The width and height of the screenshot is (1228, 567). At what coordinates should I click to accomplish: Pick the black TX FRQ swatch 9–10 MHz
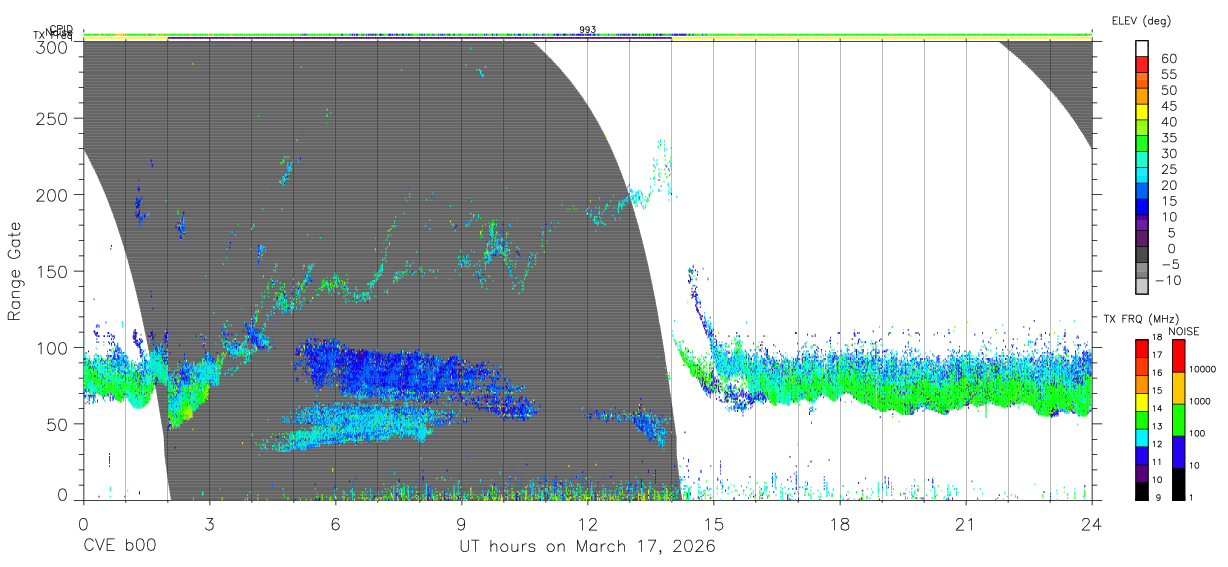pos(1140,491)
